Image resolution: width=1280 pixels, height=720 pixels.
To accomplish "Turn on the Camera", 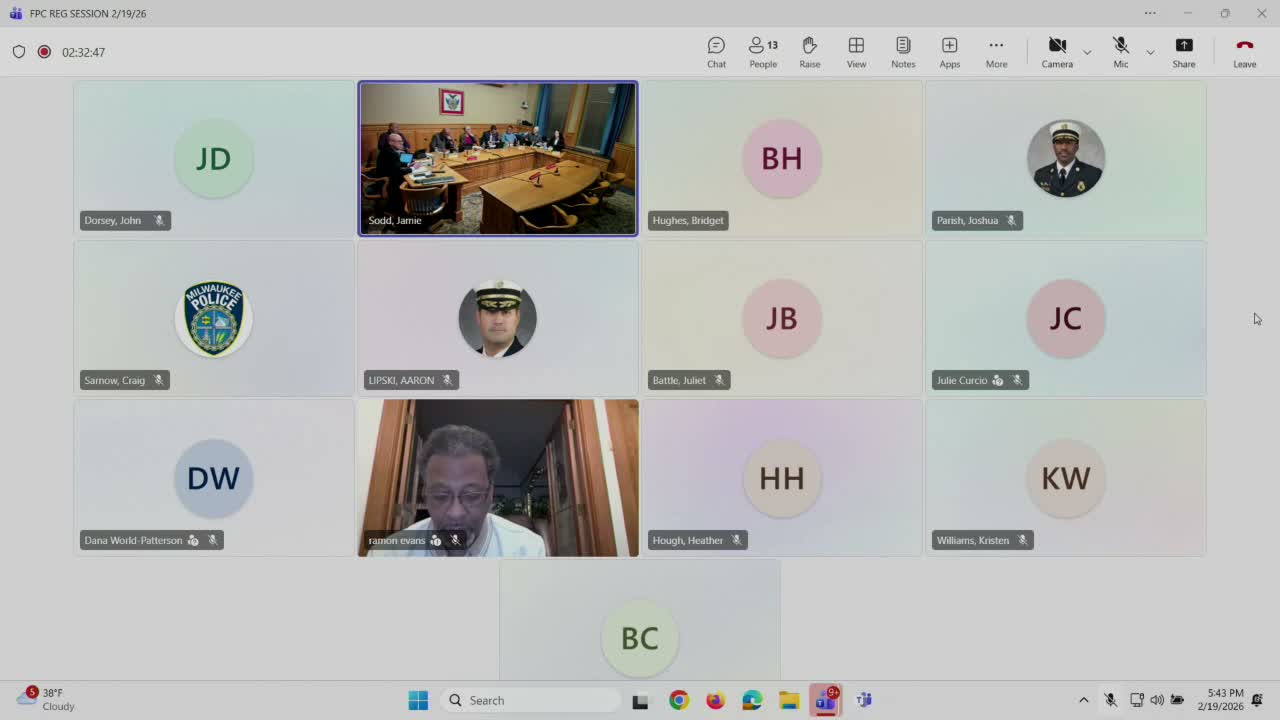I will (x=1056, y=52).
